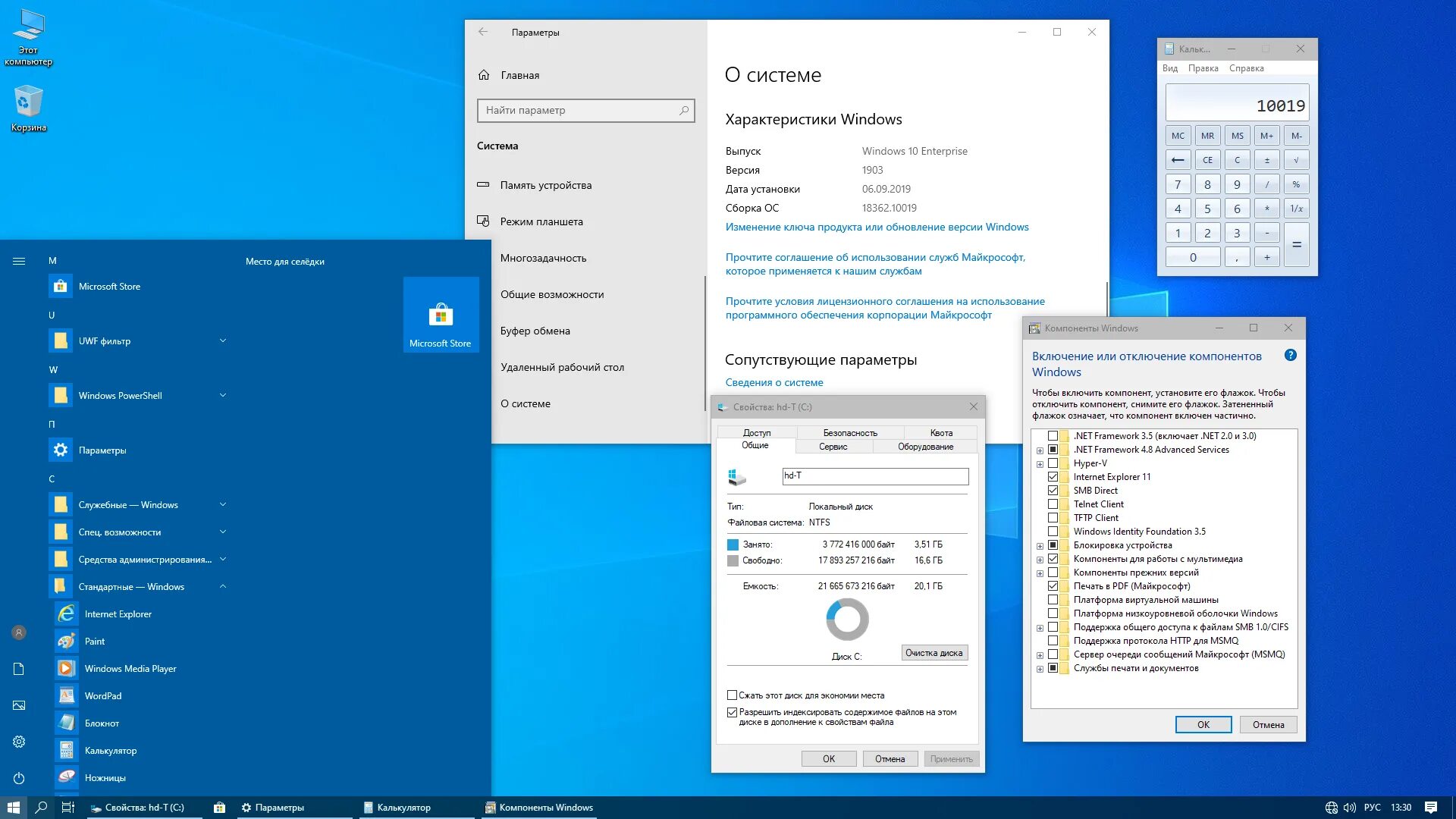The width and height of the screenshot is (1456, 819).
Task: Select Удаленный рабочий стол in Settings sidebar
Action: pyautogui.click(x=562, y=367)
